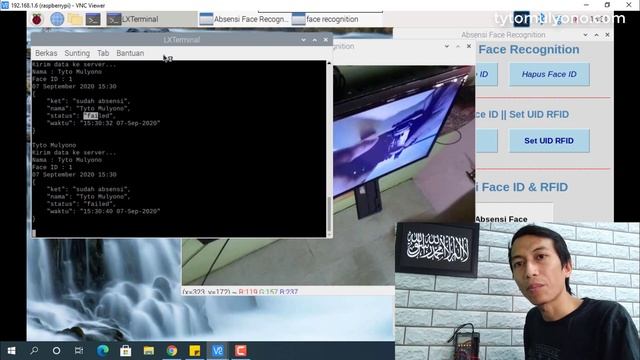
Task: Click the partly hidden button beside Set UID RFID
Action: click(x=487, y=141)
